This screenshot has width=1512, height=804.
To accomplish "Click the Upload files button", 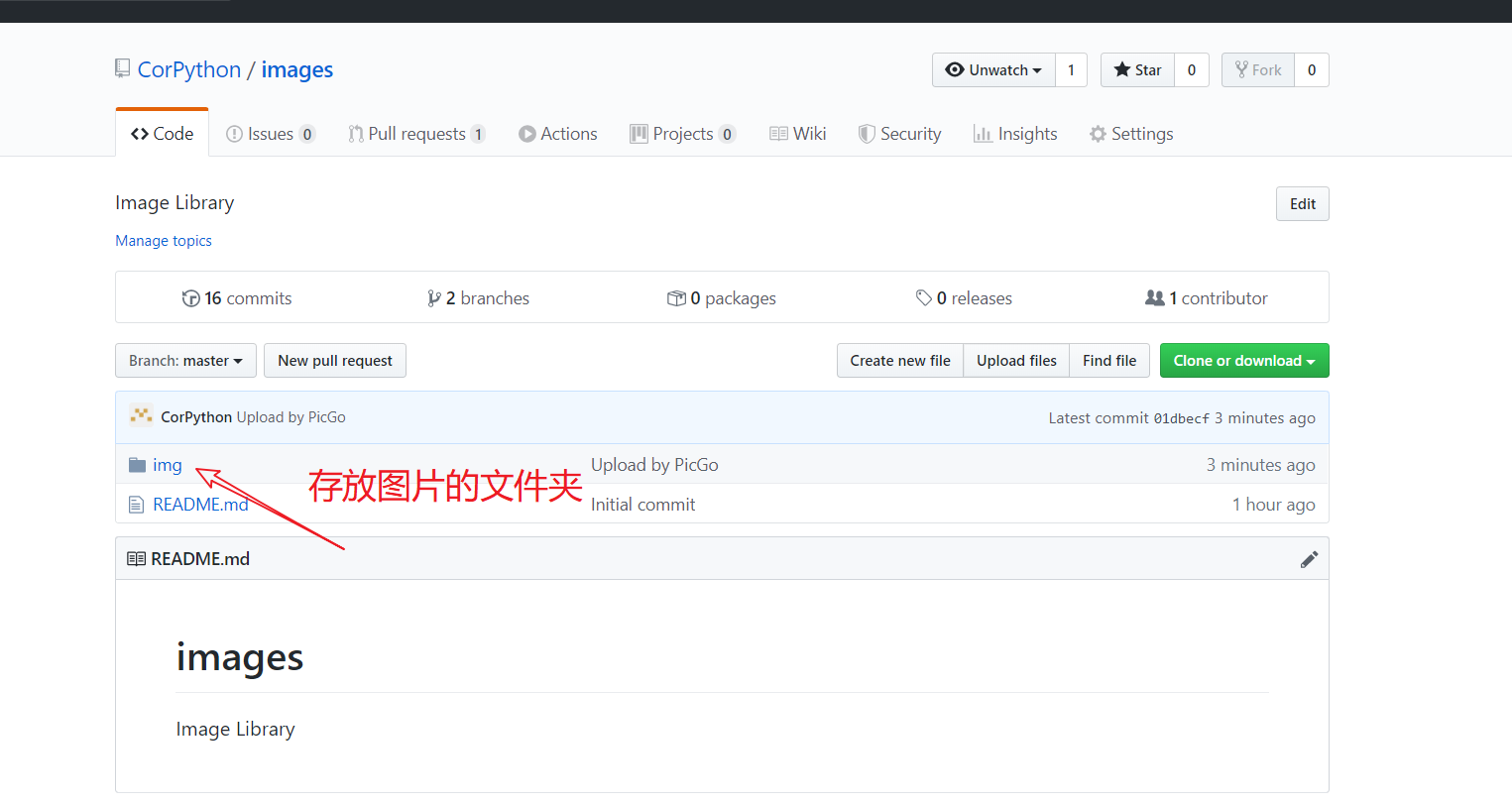I will pyautogui.click(x=1016, y=361).
